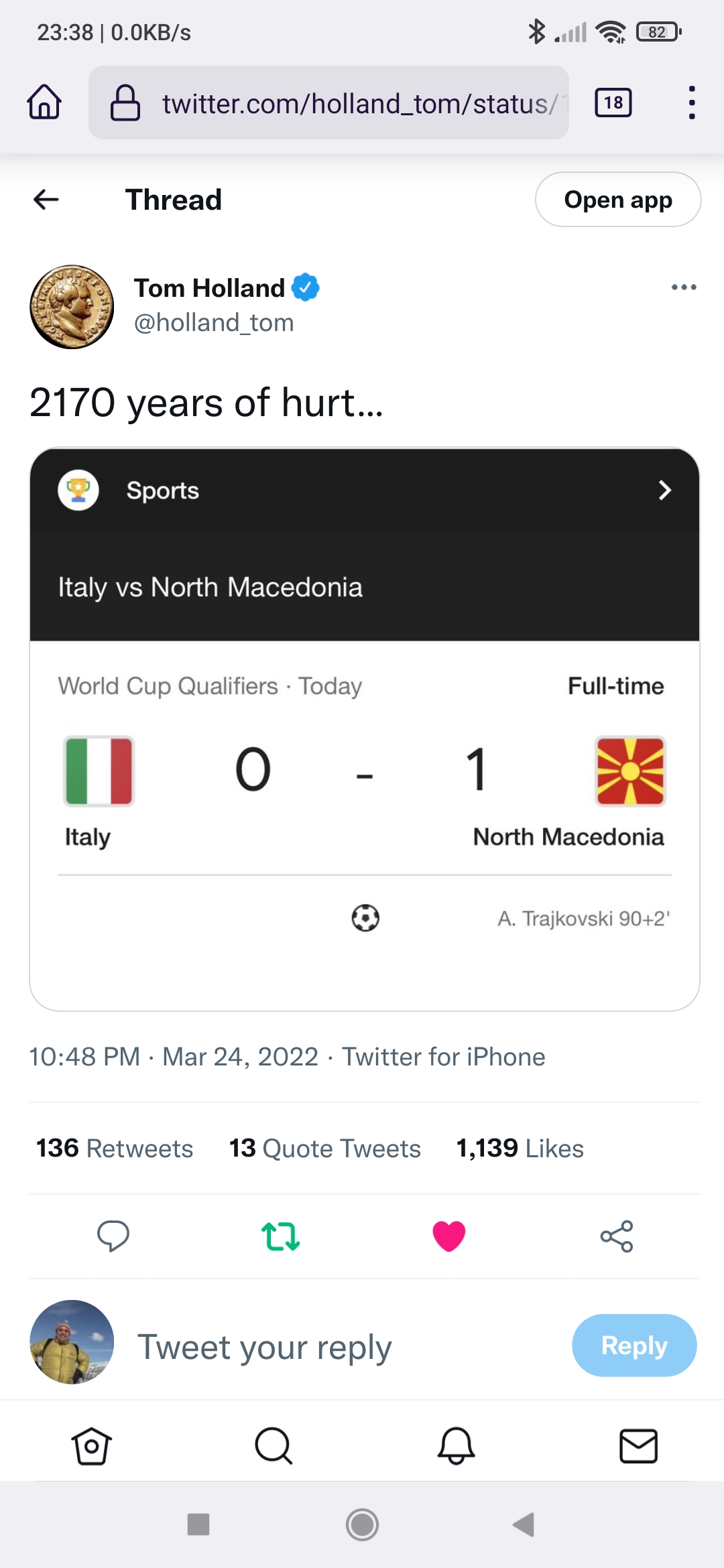This screenshot has height=1568, width=724.
Task: Unlike the tweet with the heart icon
Action: (x=448, y=1236)
